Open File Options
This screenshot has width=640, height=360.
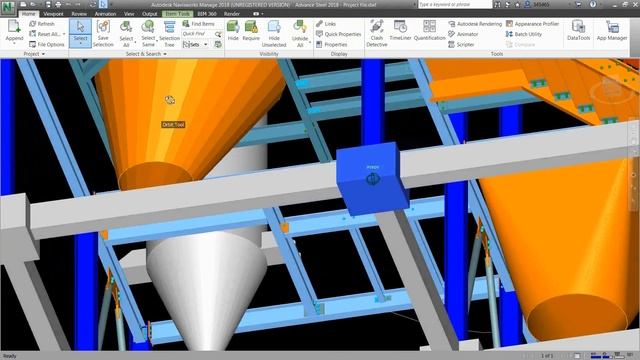(x=47, y=44)
